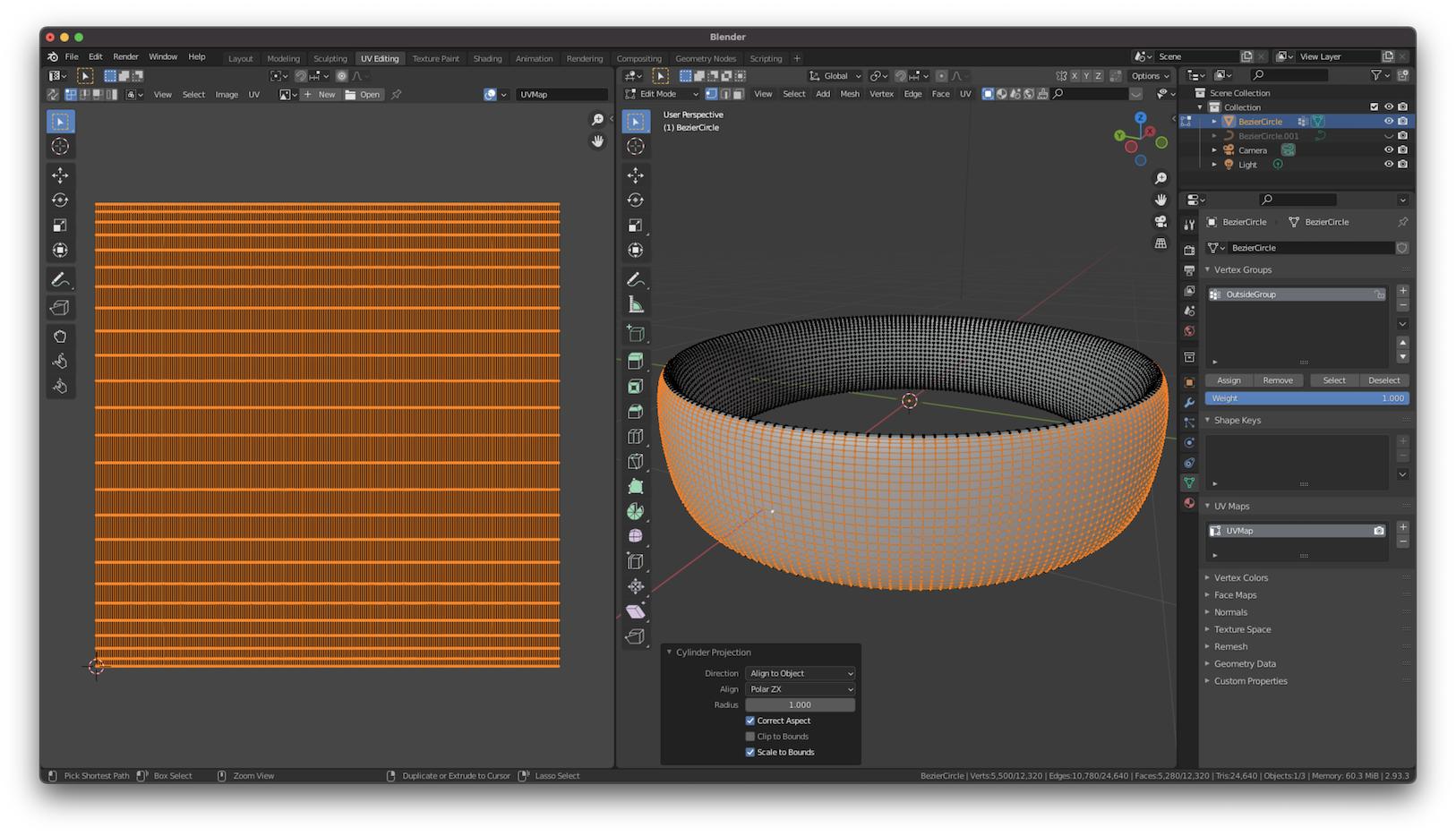Select the Smooth tool
This screenshot has height=836, width=1456.
point(636,536)
